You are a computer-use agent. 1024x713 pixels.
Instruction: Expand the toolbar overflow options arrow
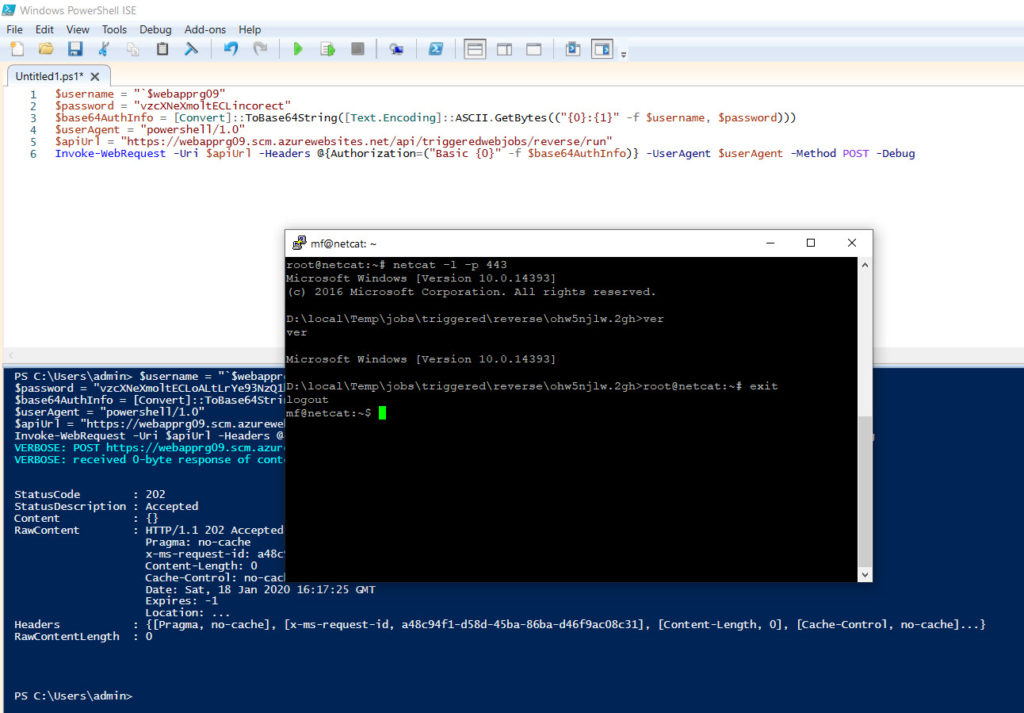pos(624,55)
